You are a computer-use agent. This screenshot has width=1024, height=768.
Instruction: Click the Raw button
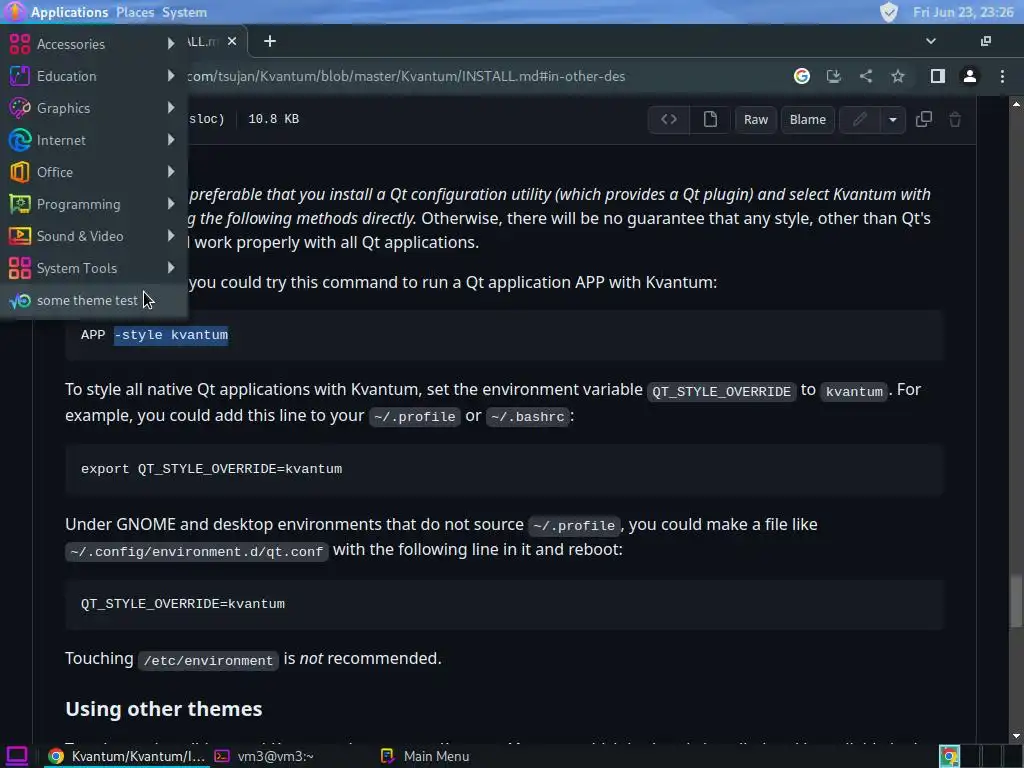point(756,120)
